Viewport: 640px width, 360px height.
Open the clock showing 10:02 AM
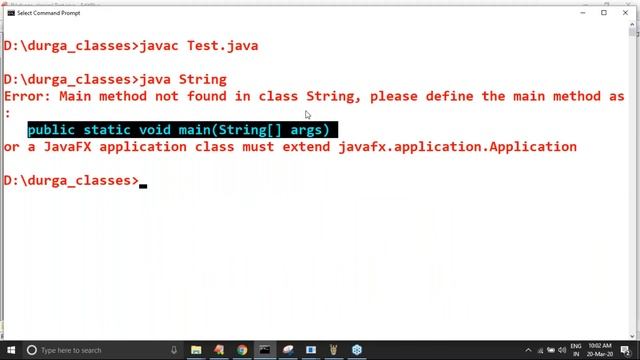point(600,350)
